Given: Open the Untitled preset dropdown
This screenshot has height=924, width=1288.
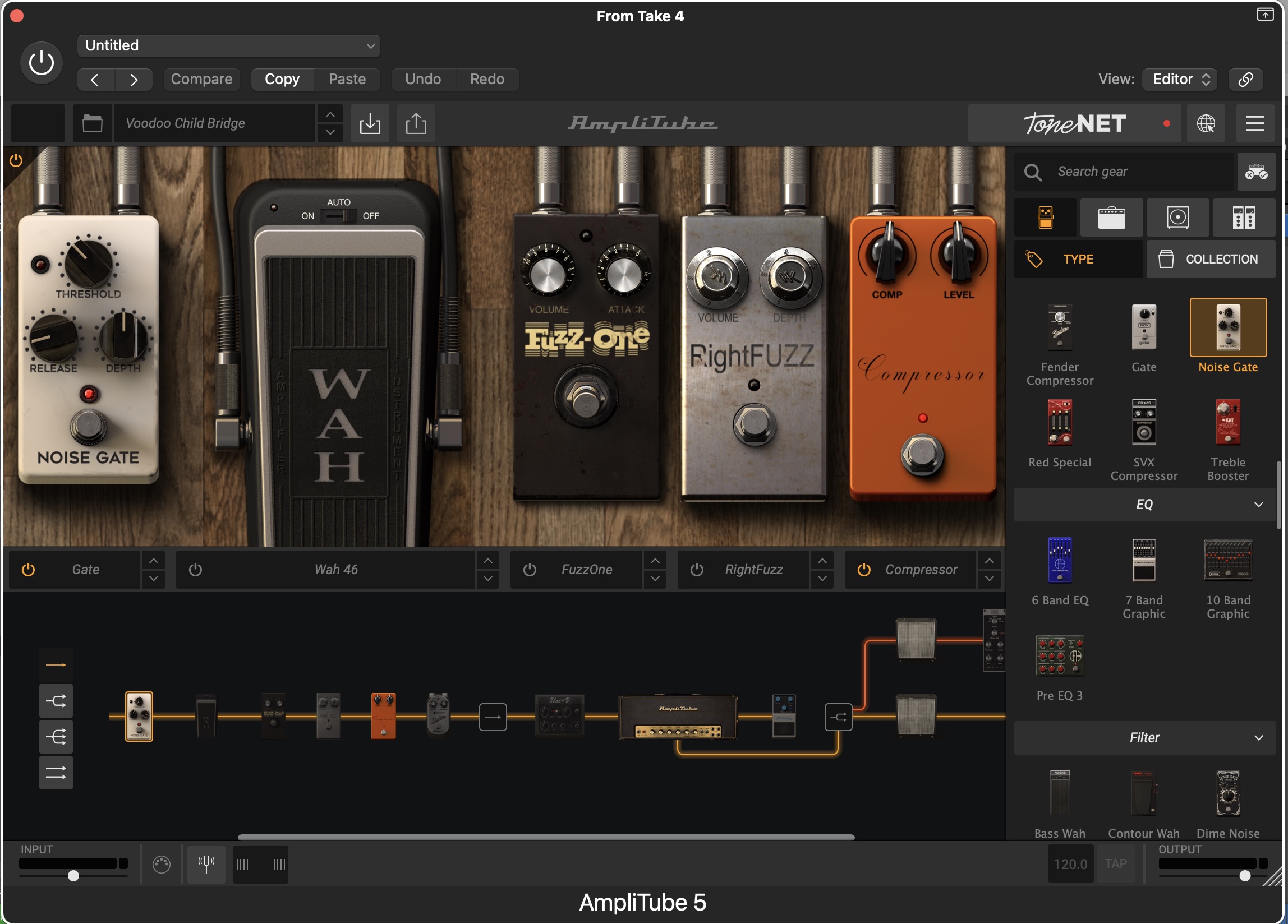Looking at the screenshot, I should pos(229,46).
